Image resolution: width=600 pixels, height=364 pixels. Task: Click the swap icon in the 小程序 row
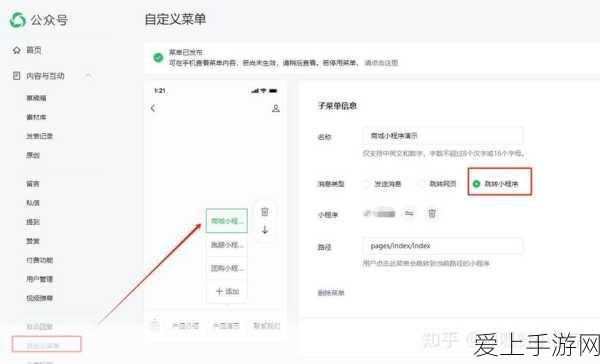(x=409, y=213)
